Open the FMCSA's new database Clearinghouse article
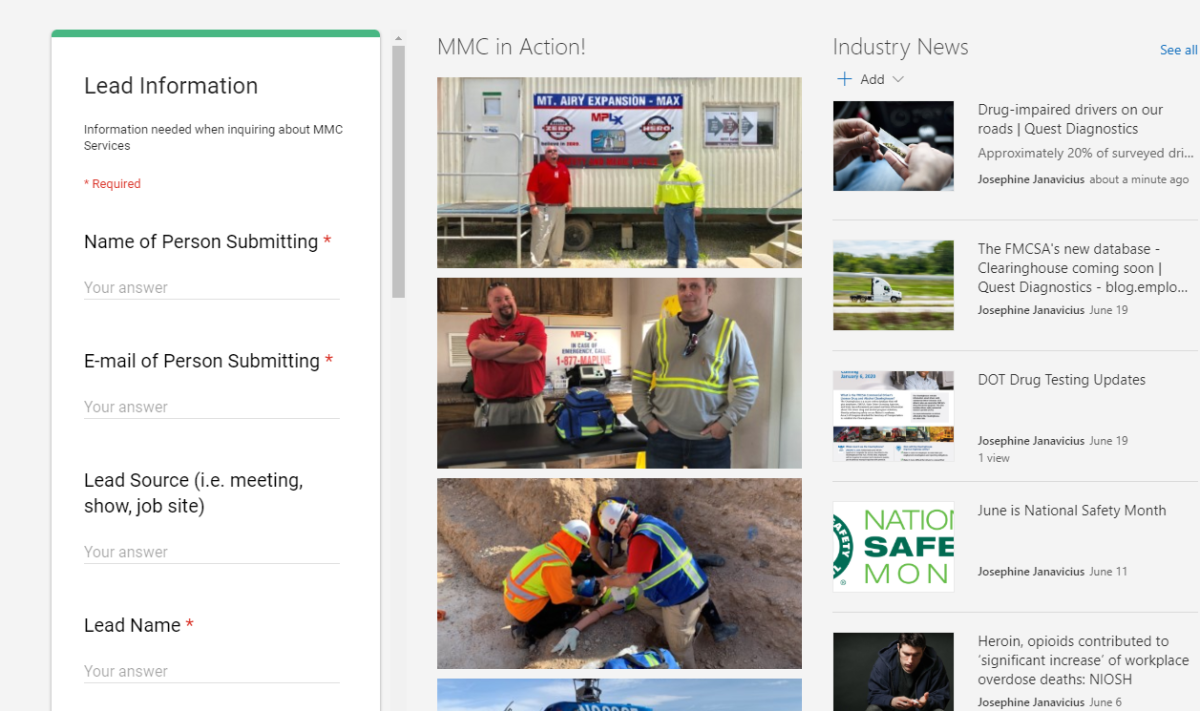Image resolution: width=1200 pixels, height=711 pixels. 1070,267
